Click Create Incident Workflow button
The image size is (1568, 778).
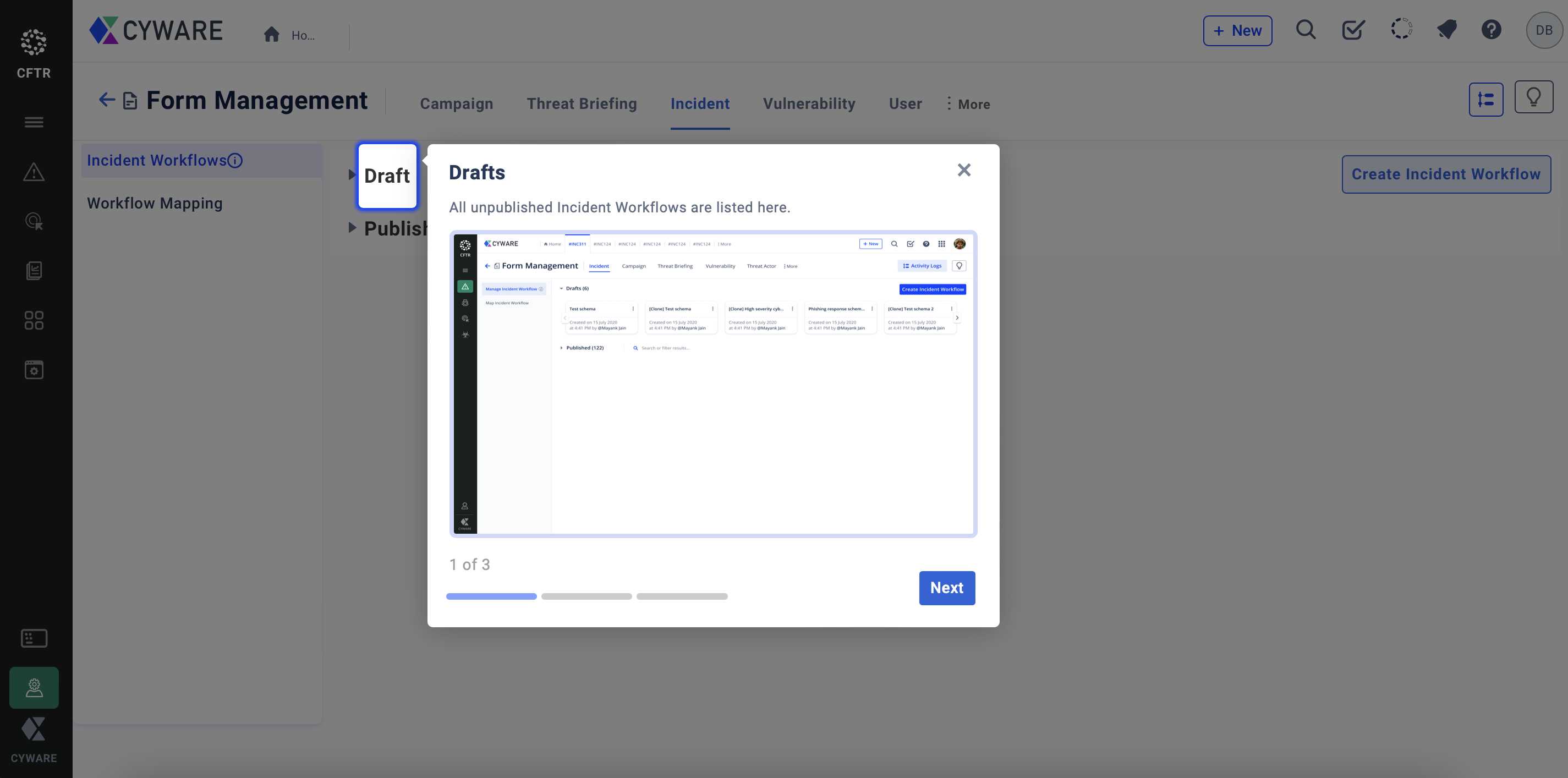(1446, 174)
